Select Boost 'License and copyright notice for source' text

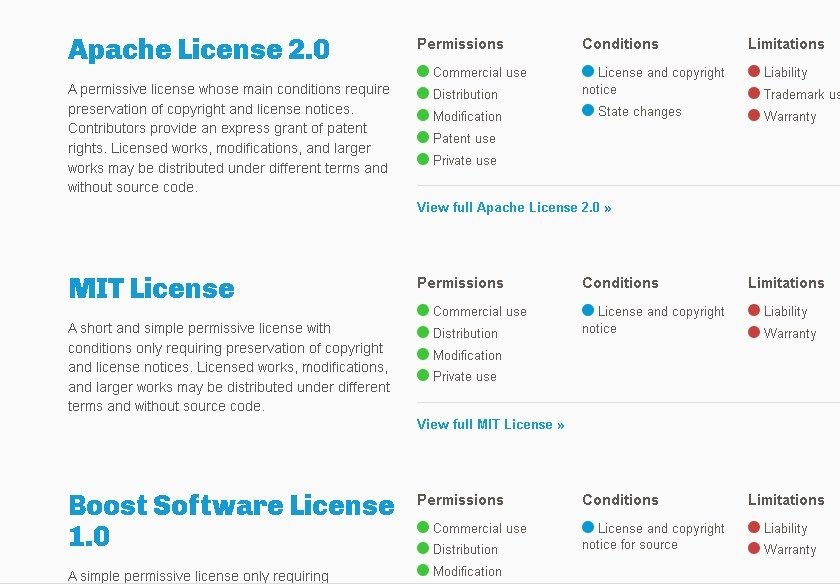click(654, 536)
